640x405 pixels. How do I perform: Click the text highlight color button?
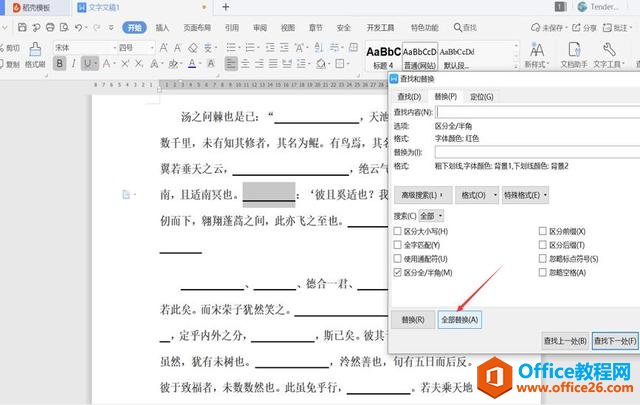coord(173,64)
